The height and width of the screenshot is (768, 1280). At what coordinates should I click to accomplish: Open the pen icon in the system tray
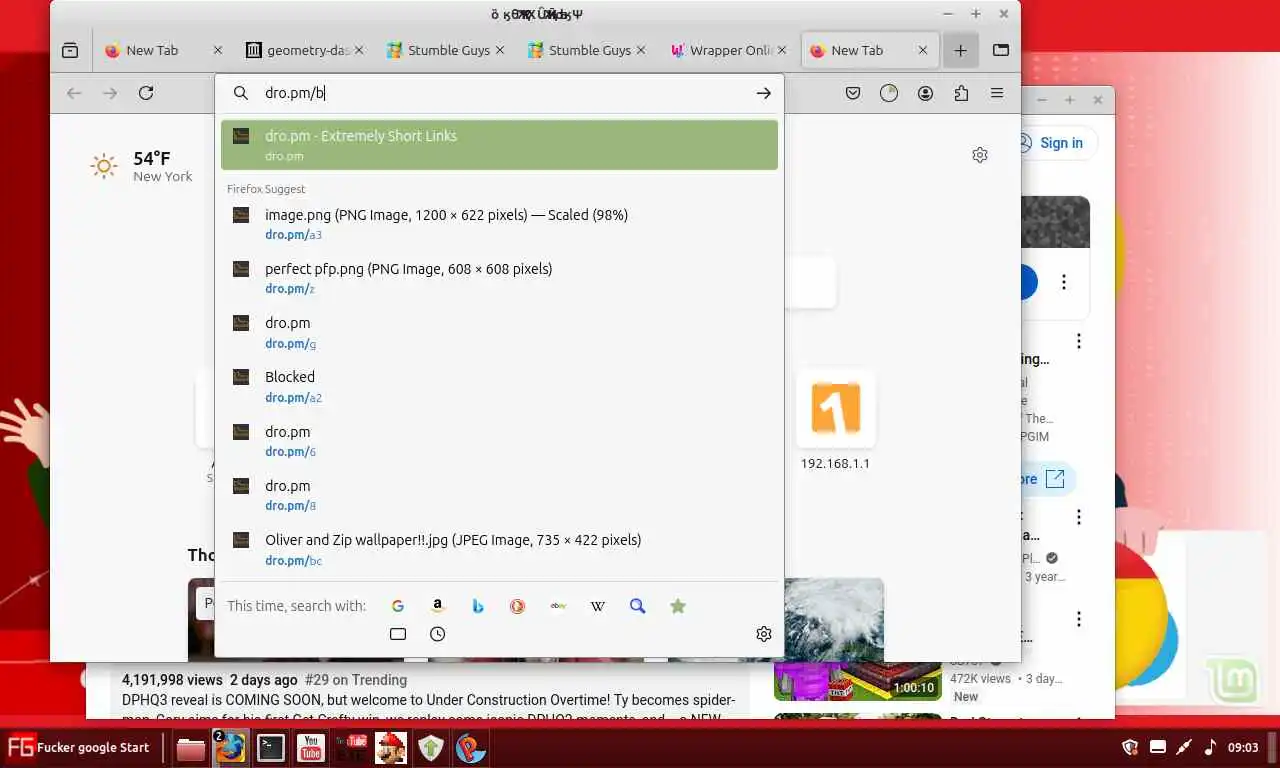coord(1184,747)
